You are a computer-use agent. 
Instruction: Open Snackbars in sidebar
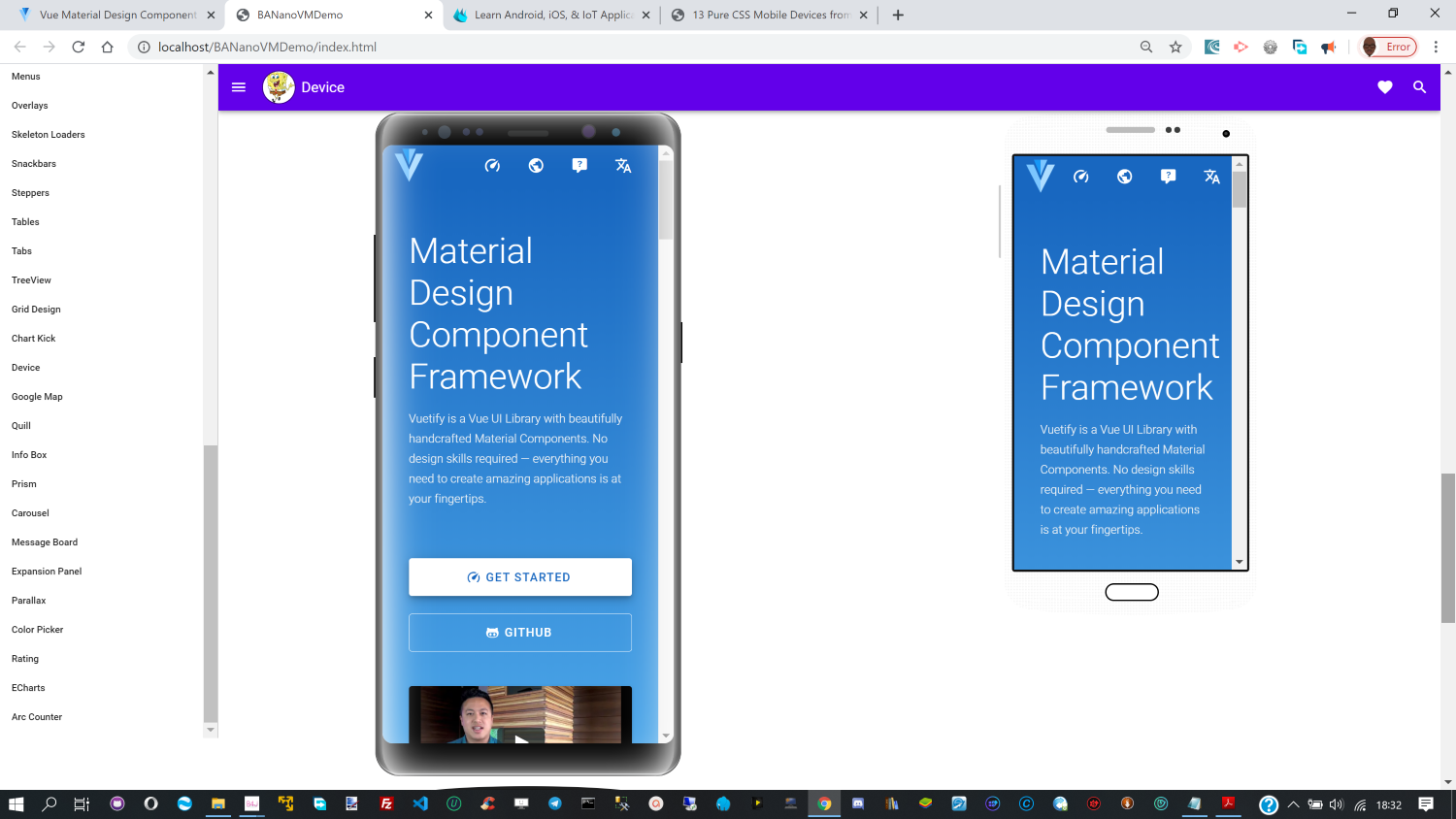point(34,164)
